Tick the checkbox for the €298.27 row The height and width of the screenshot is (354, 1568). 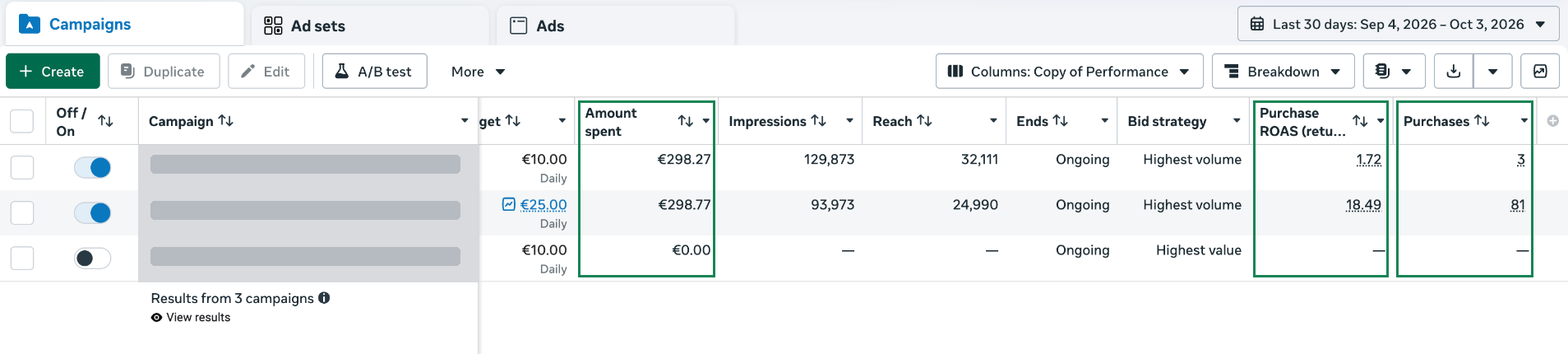21,167
